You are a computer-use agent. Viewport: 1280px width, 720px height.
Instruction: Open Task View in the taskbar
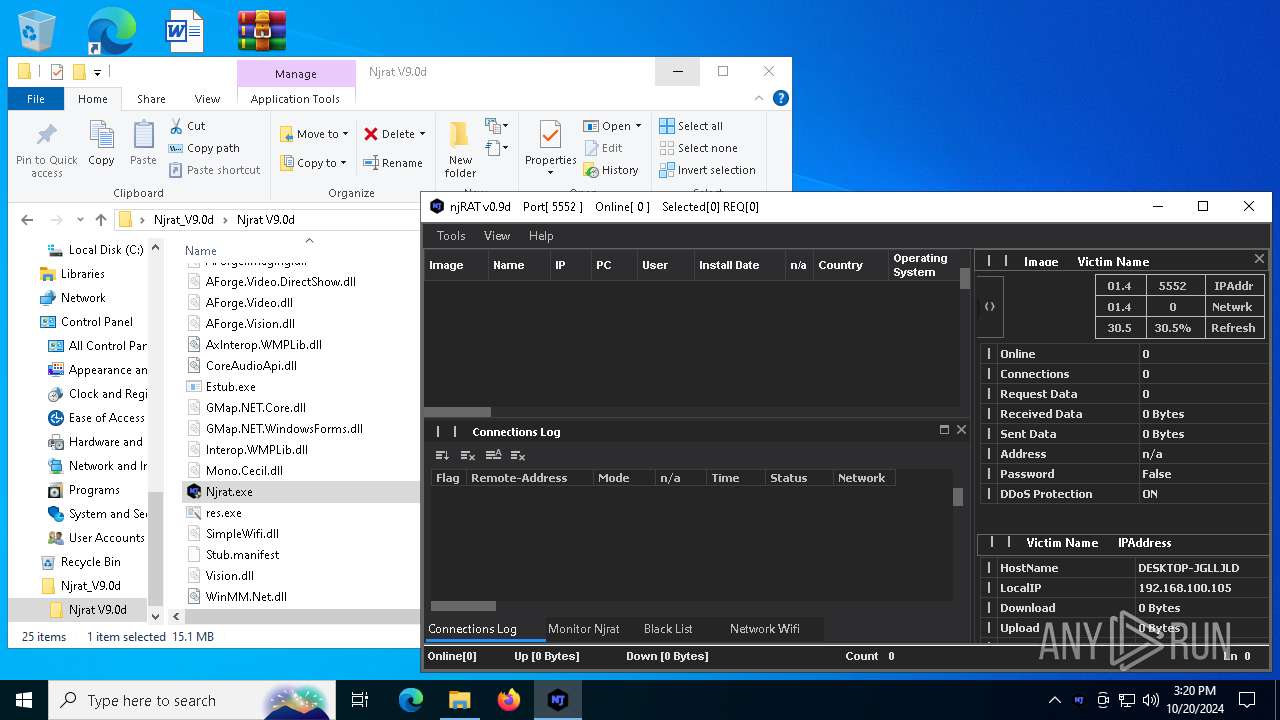click(x=360, y=700)
